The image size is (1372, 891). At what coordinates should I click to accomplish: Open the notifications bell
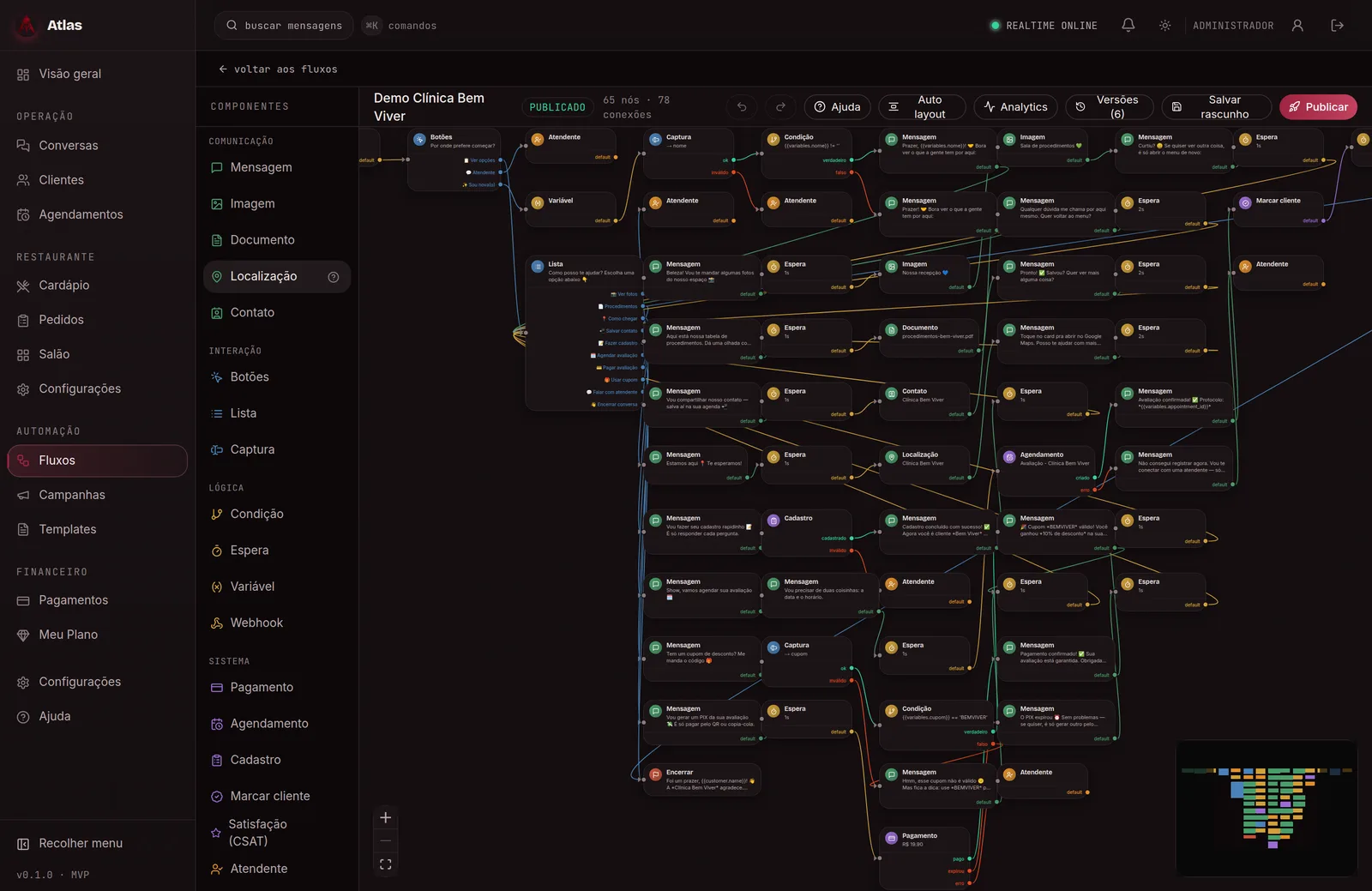(1128, 26)
